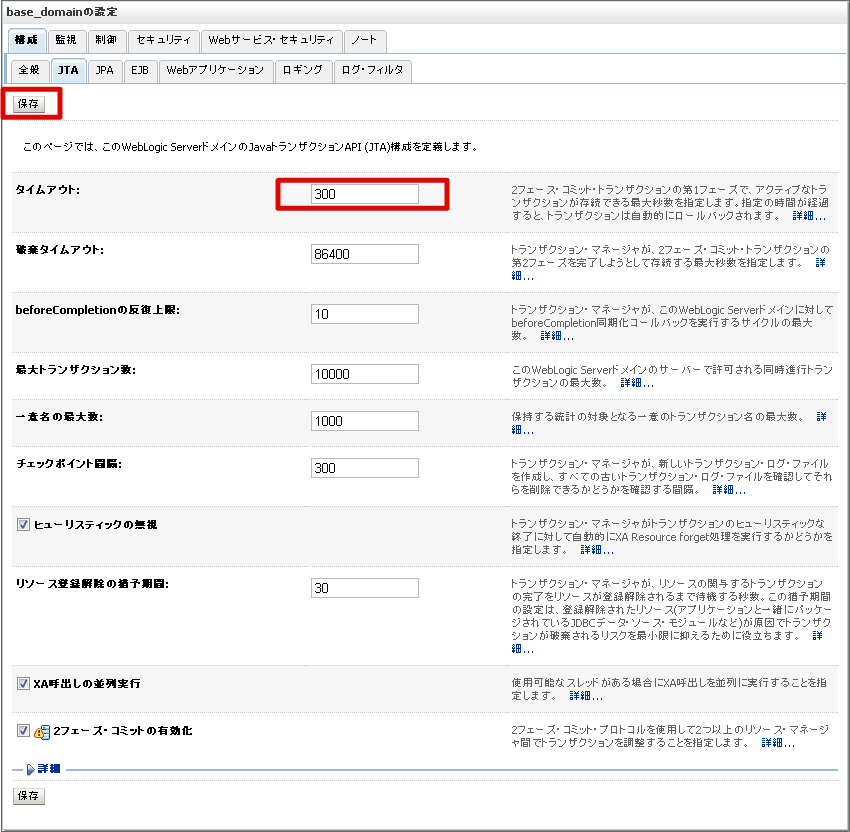Click the タイムアウト input field
Image resolution: width=850 pixels, height=832 pixels.
coord(364,194)
